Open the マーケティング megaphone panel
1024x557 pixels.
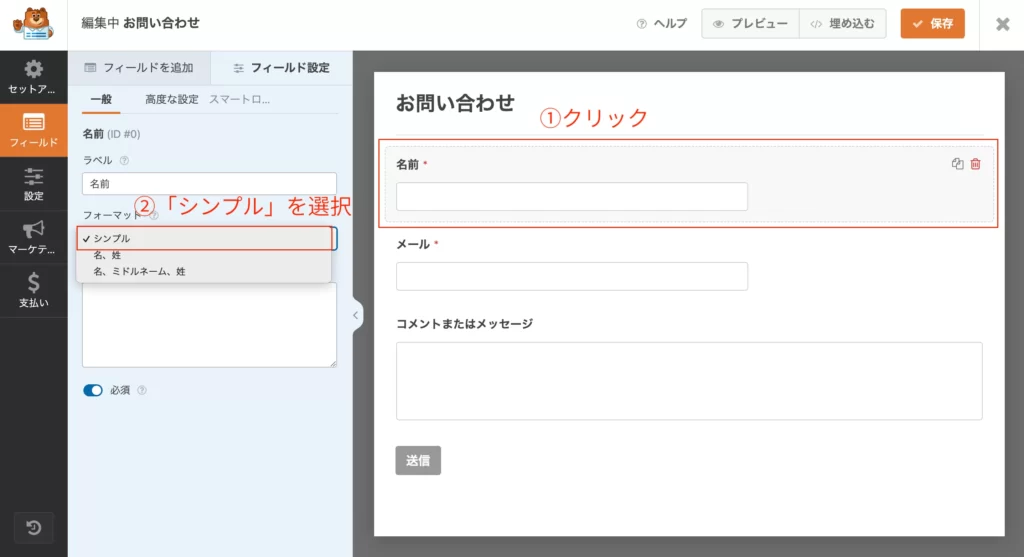[x=33, y=237]
